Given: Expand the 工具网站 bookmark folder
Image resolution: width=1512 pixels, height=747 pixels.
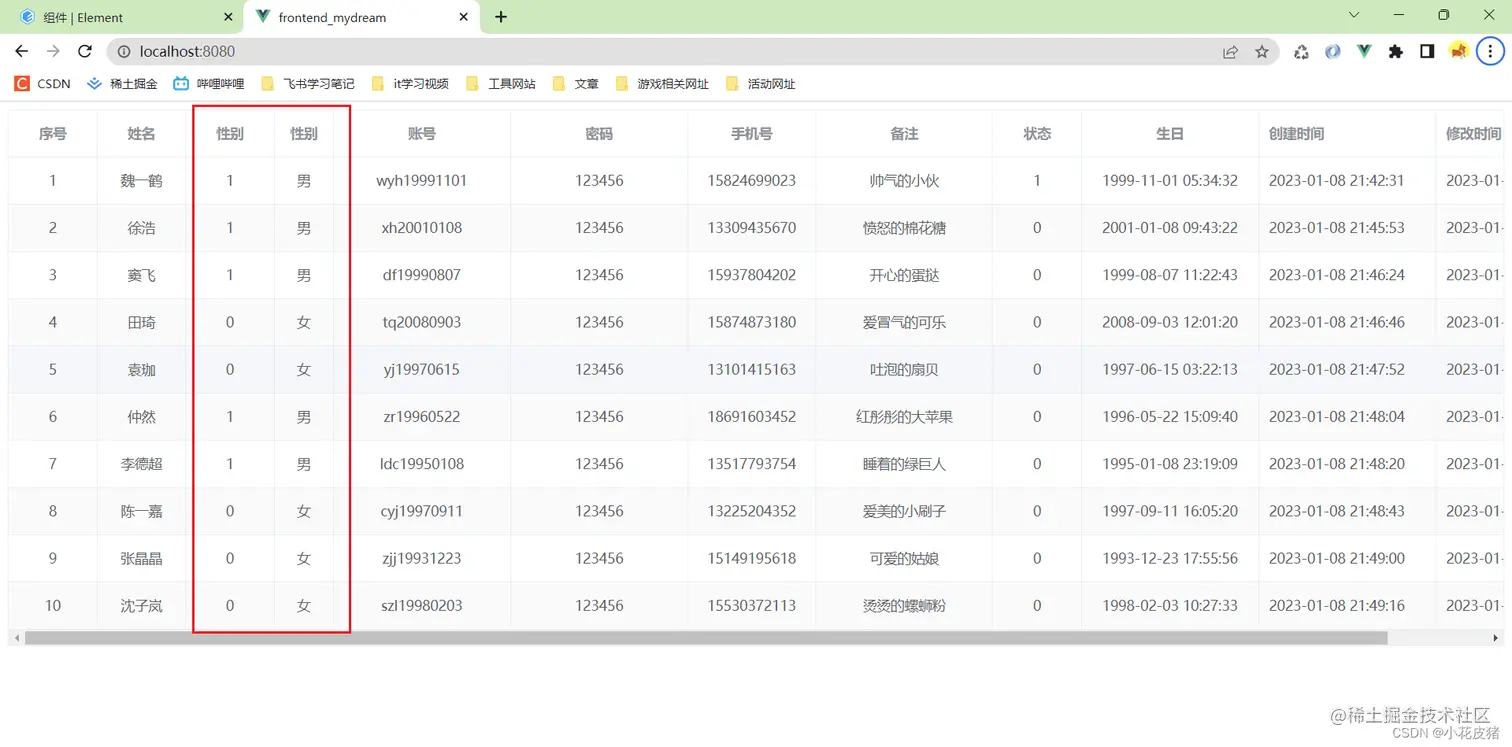Looking at the screenshot, I should (500, 84).
